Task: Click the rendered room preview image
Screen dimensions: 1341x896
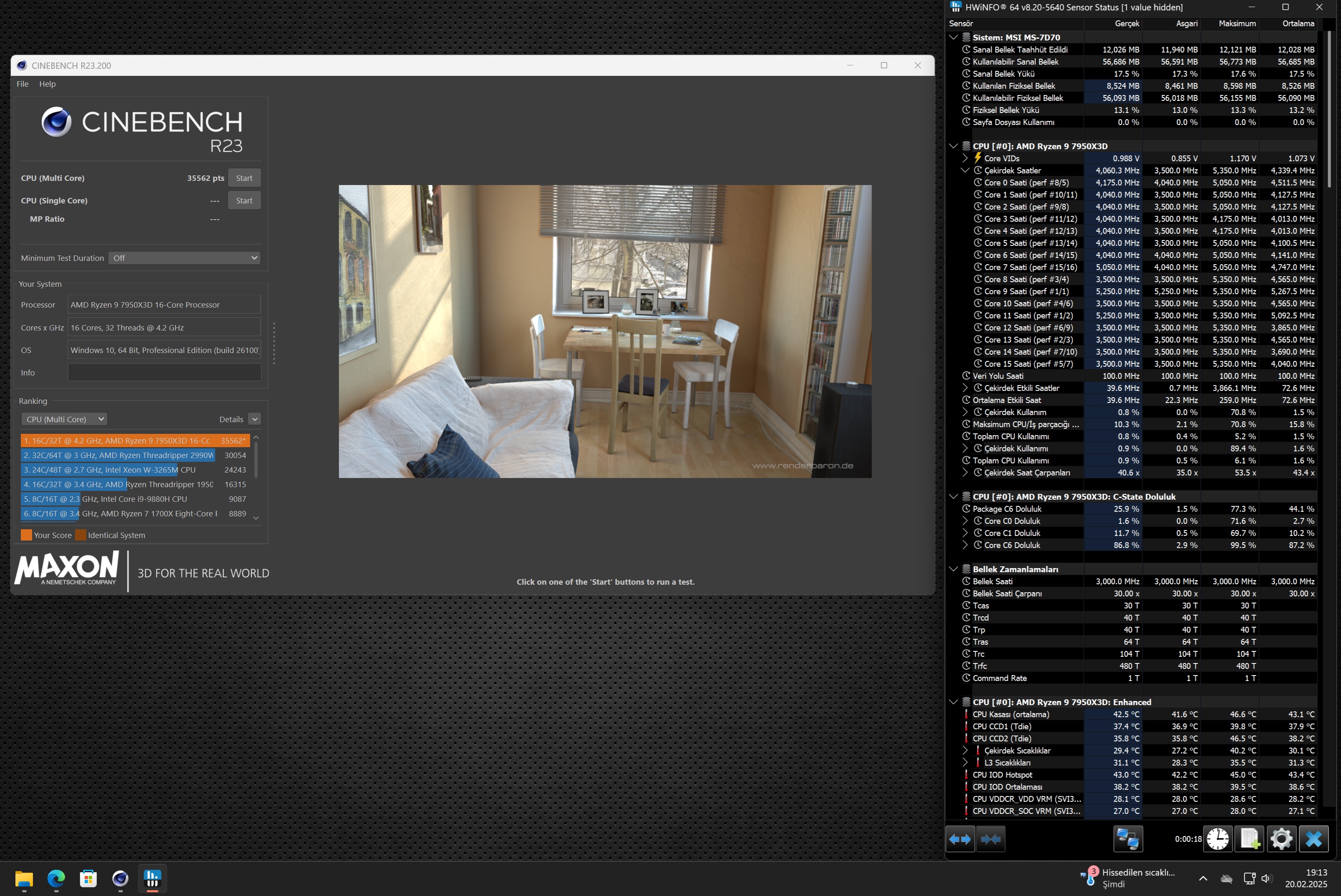Action: pos(605,331)
